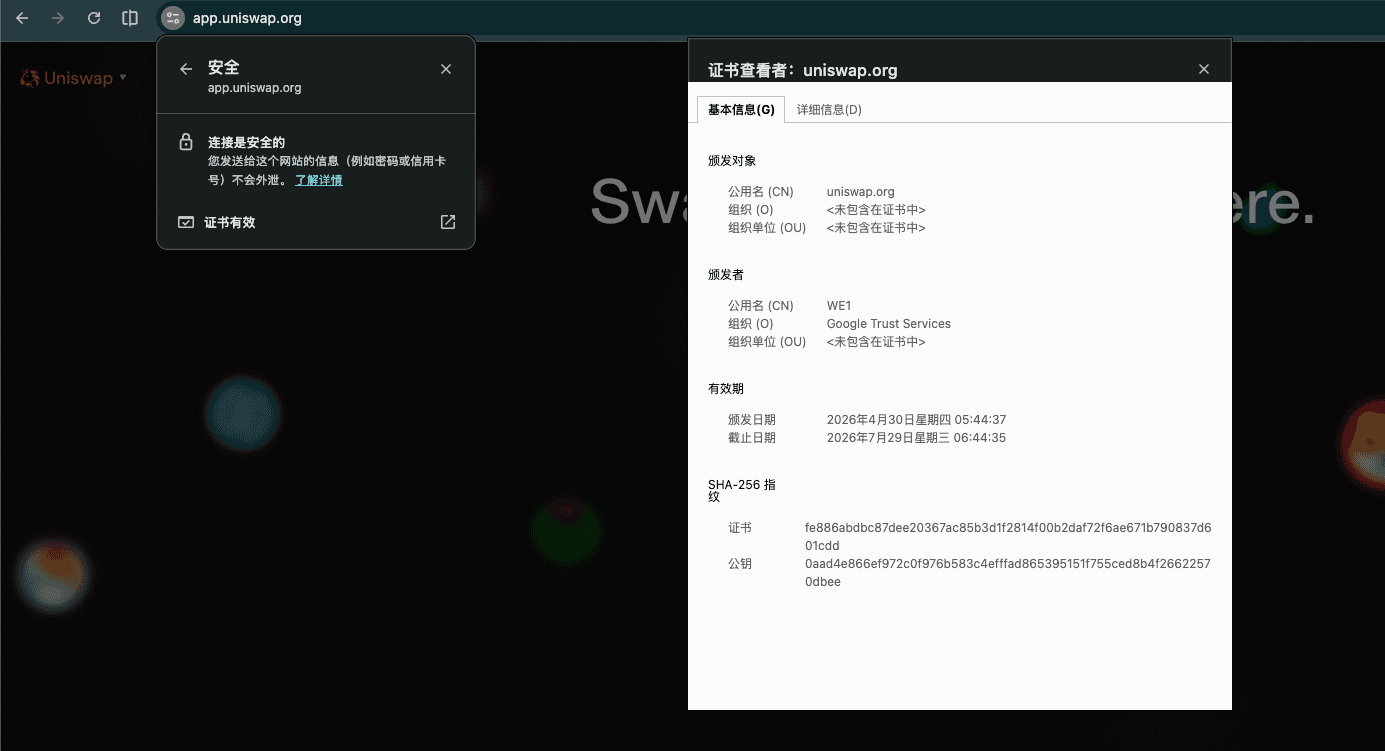1385x751 pixels.
Task: Open the 了解详情 link
Action: (319, 180)
